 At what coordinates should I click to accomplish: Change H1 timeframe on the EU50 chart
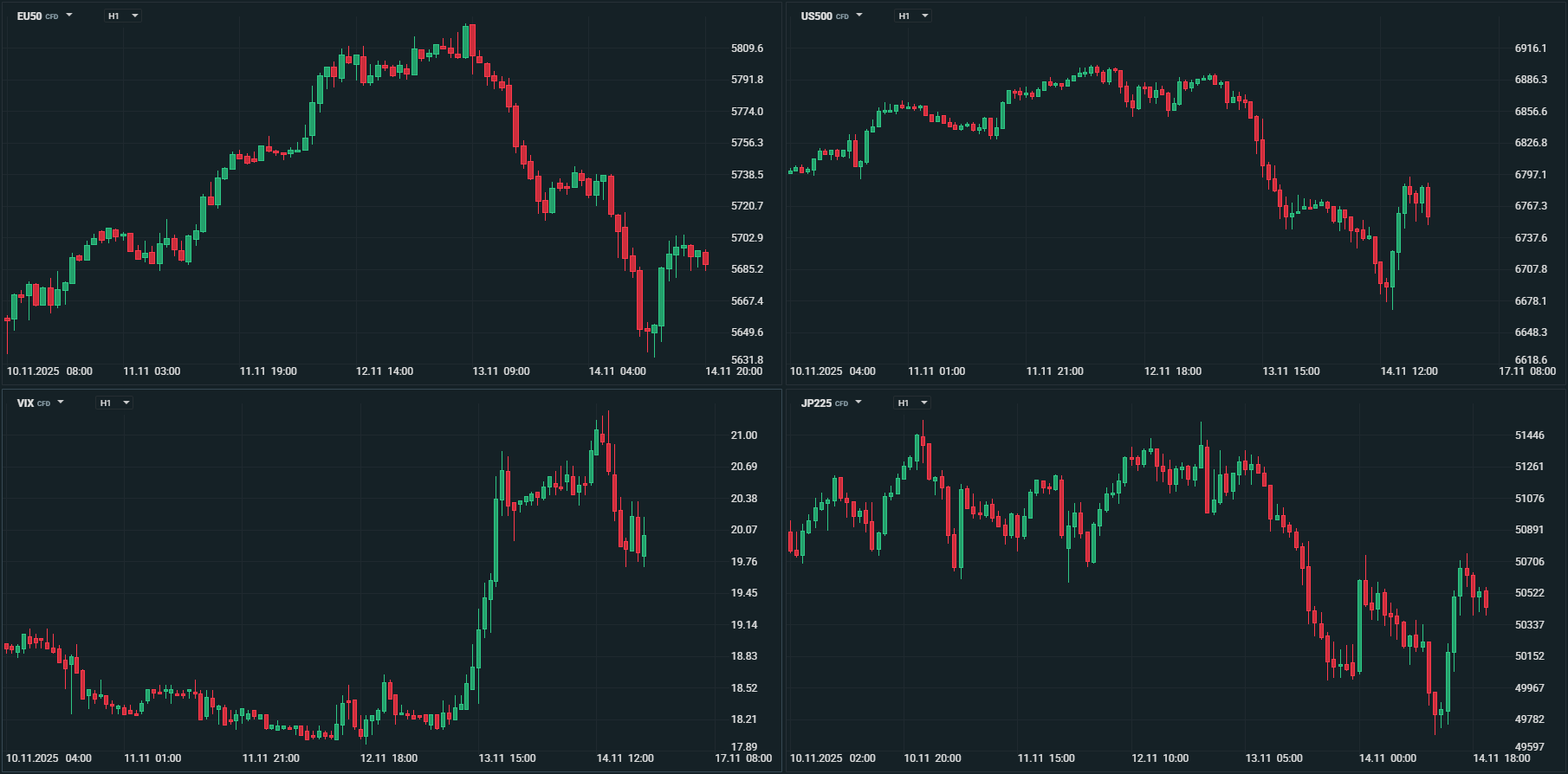point(122,16)
